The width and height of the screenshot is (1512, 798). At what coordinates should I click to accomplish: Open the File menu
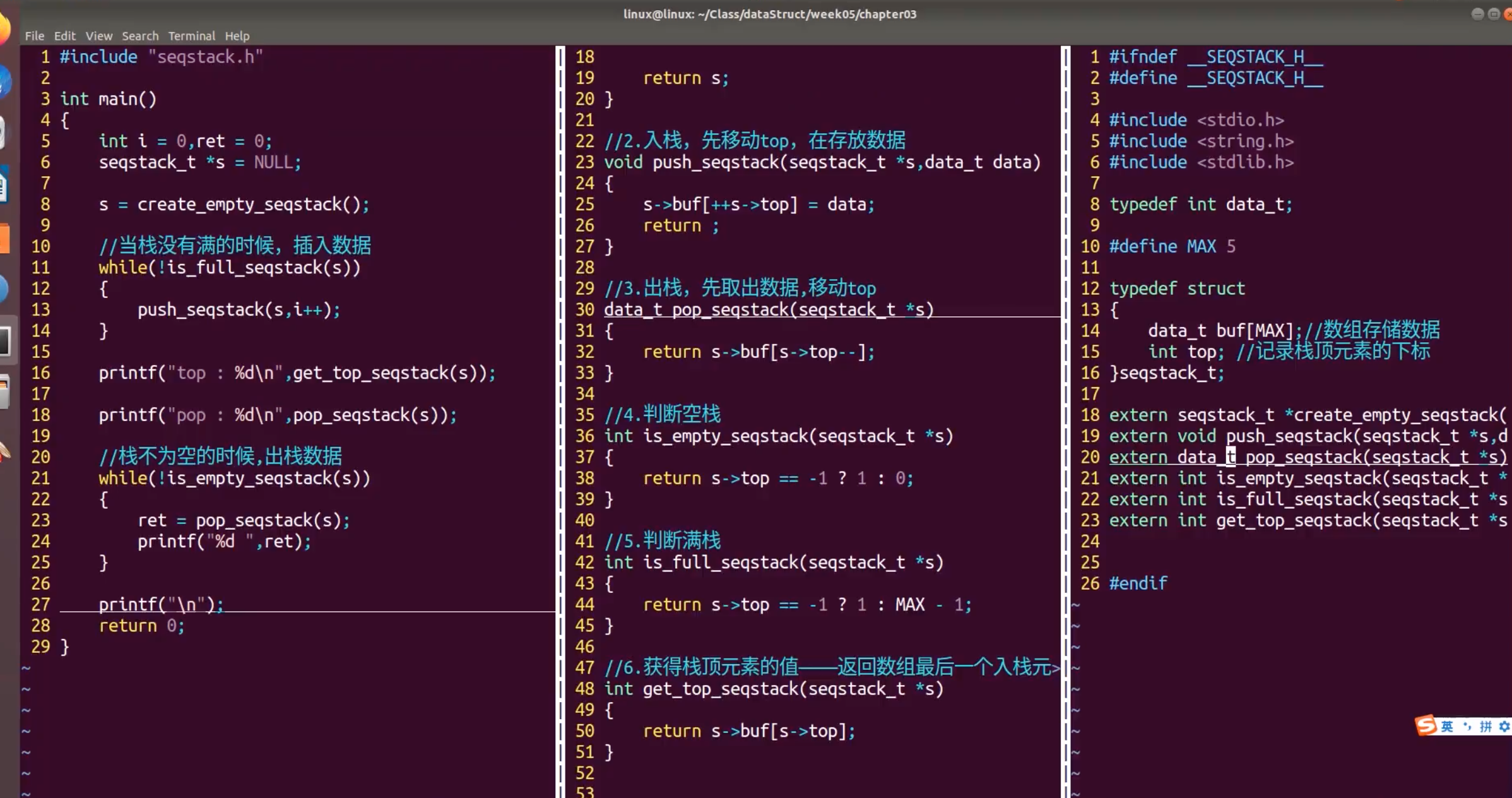(35, 36)
